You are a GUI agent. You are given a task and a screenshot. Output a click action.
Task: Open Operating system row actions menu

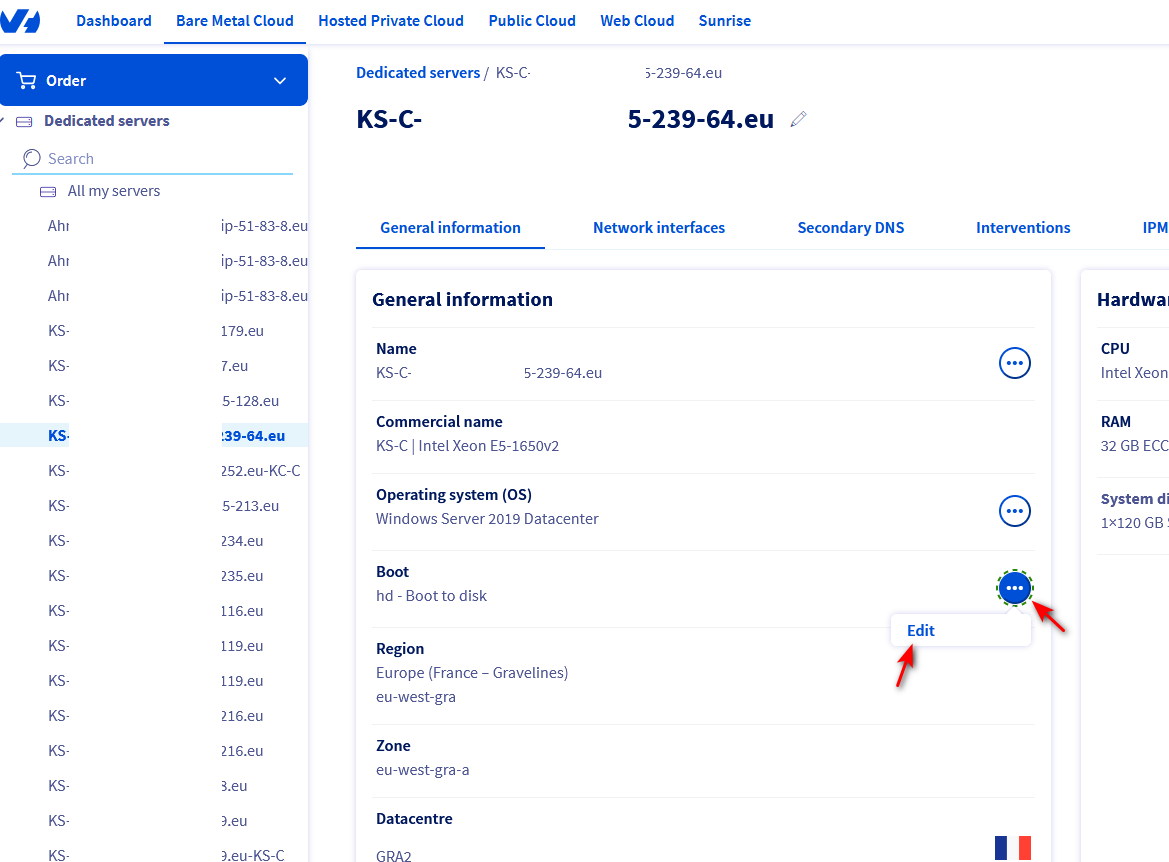coord(1014,511)
